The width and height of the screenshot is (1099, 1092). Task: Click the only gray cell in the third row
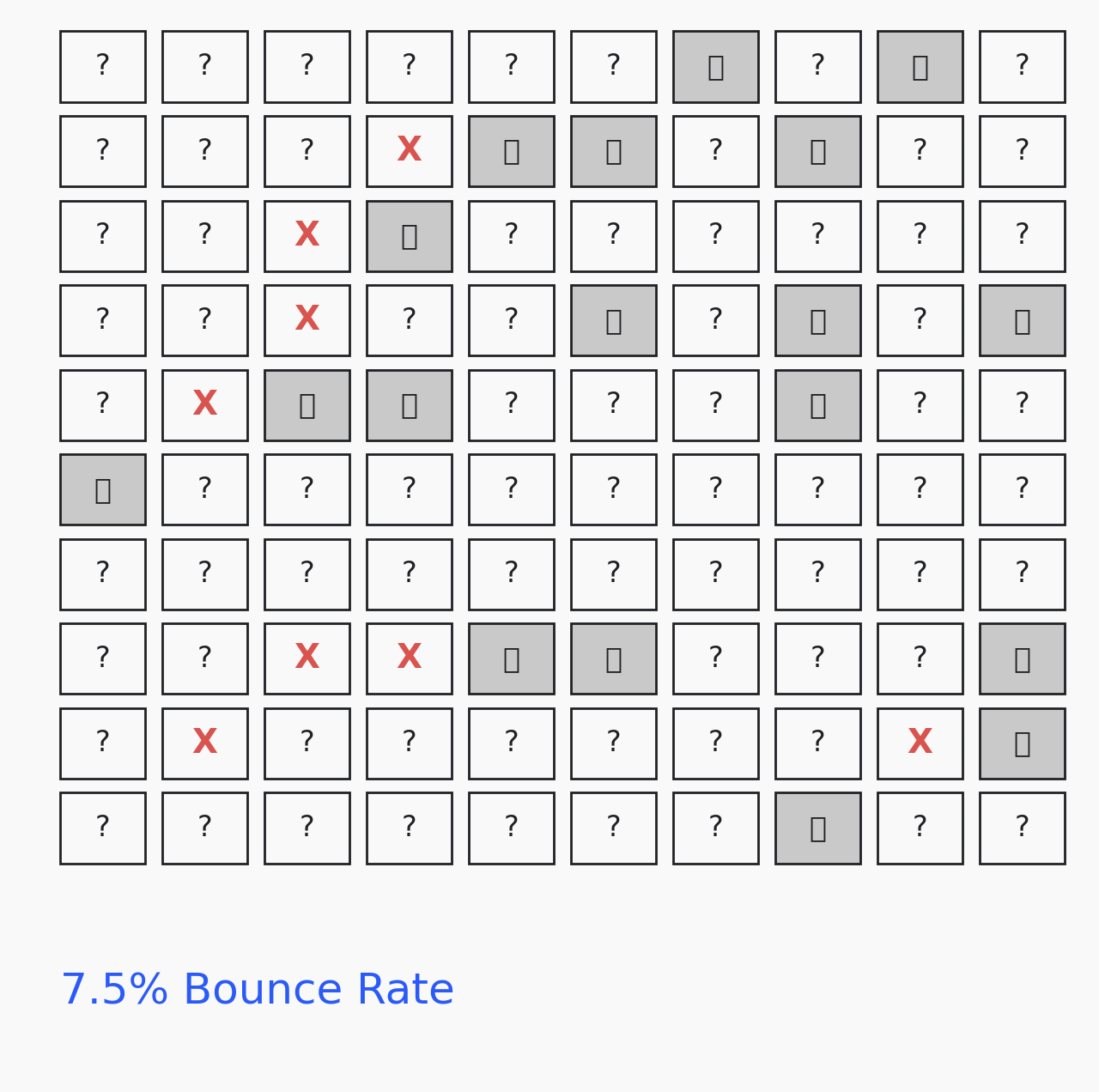point(410,236)
